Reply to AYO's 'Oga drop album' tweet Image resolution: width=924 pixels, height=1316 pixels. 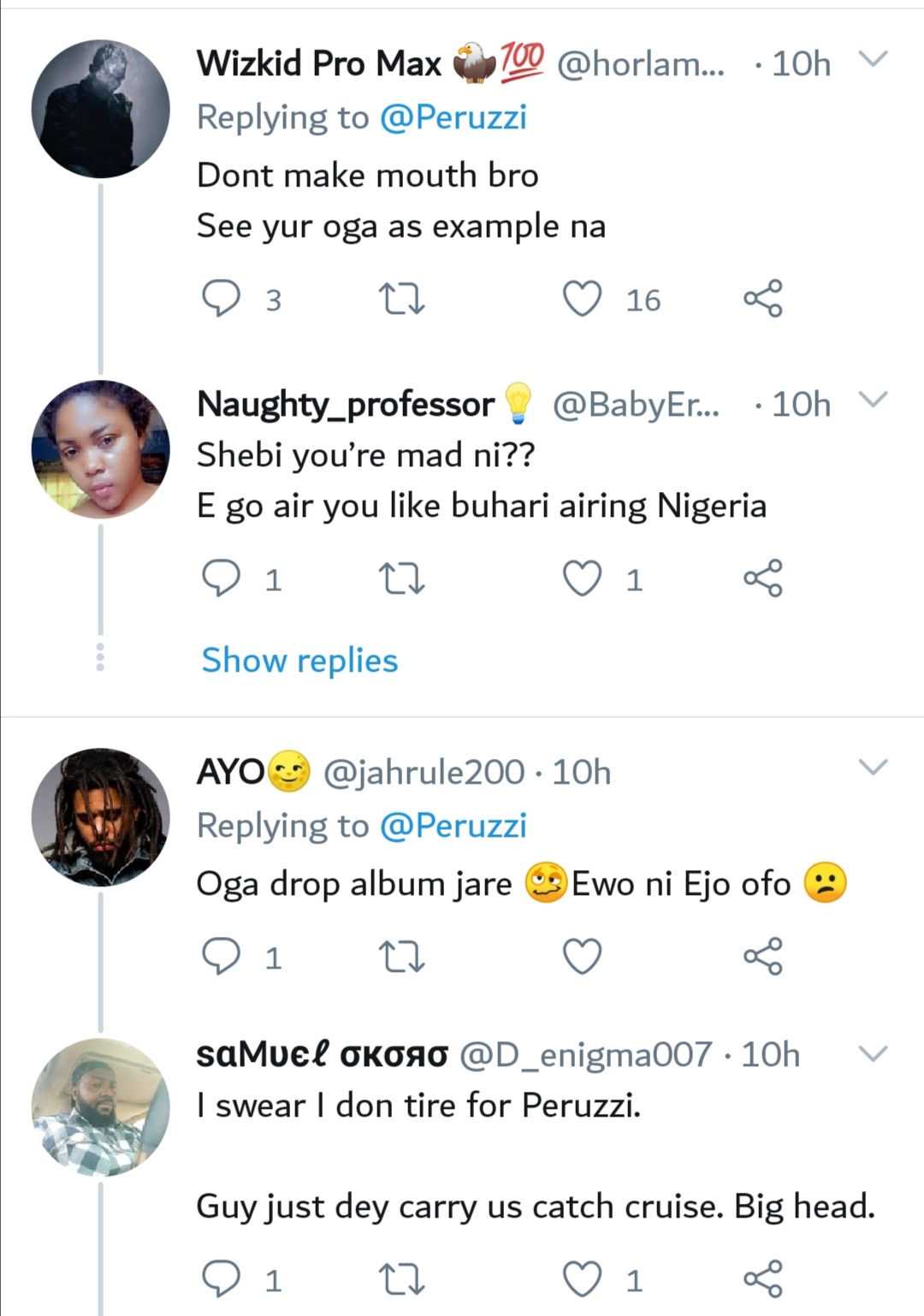pos(221,957)
